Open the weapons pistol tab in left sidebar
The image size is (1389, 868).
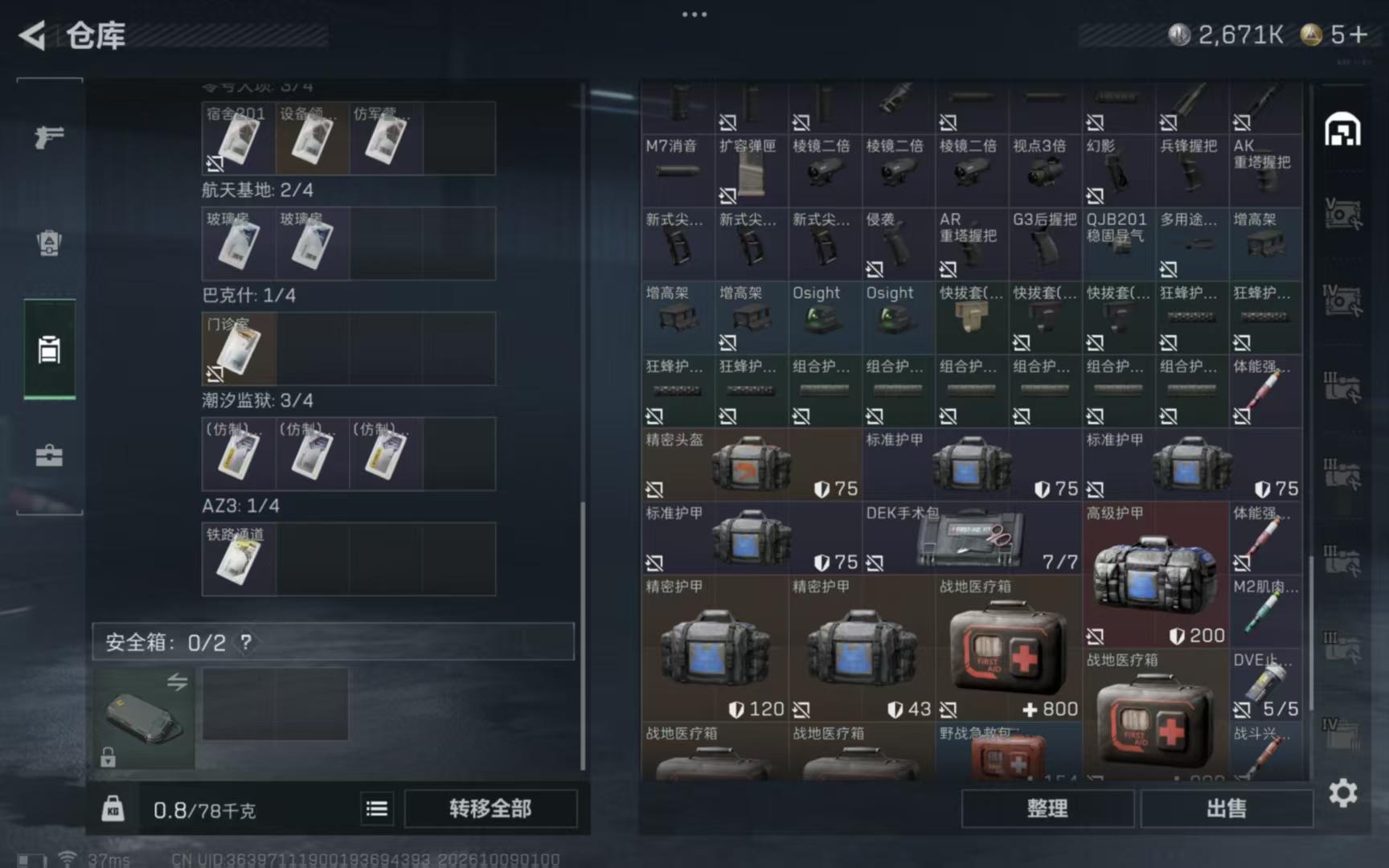(49, 137)
